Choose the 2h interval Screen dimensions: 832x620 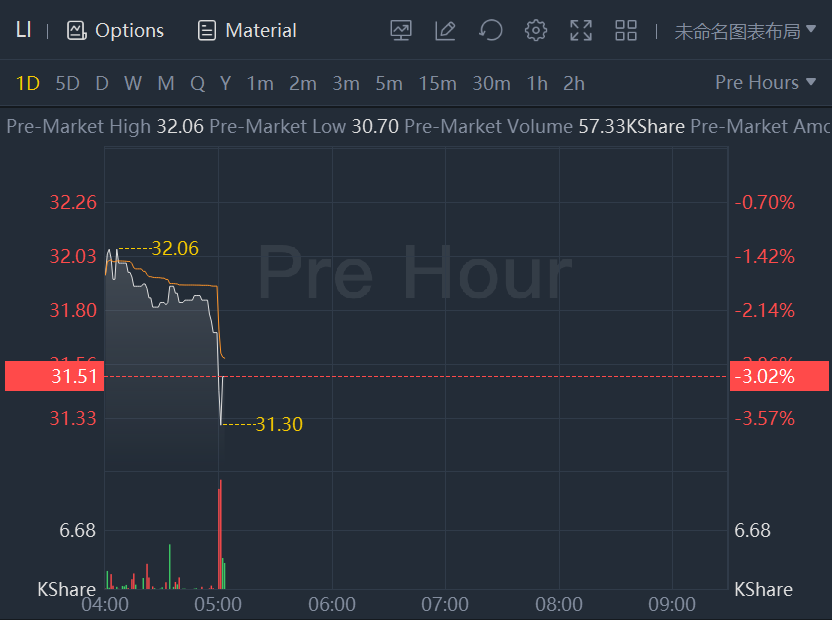[574, 83]
